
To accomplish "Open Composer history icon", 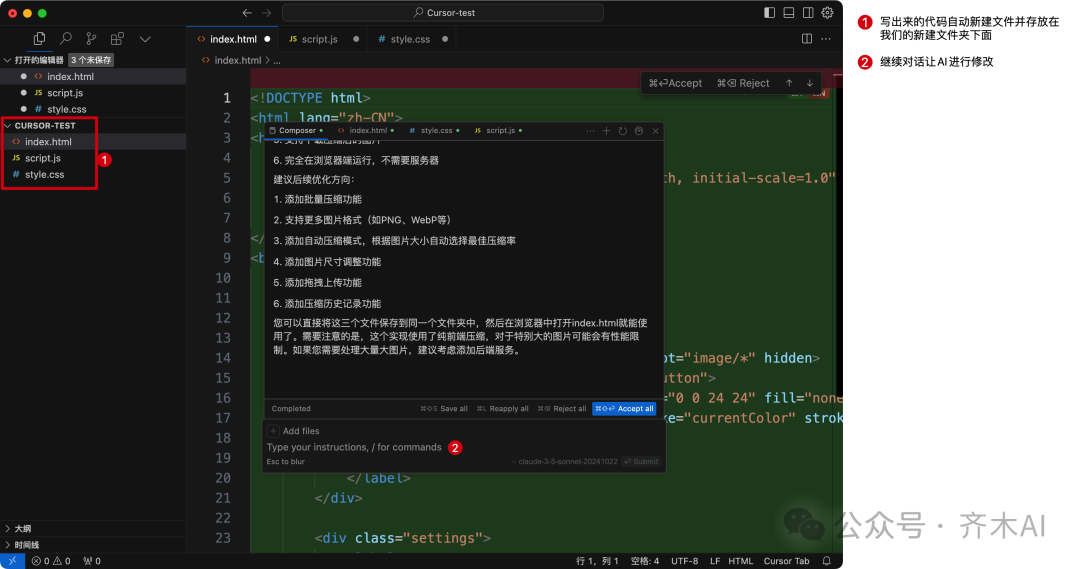I will 623,131.
